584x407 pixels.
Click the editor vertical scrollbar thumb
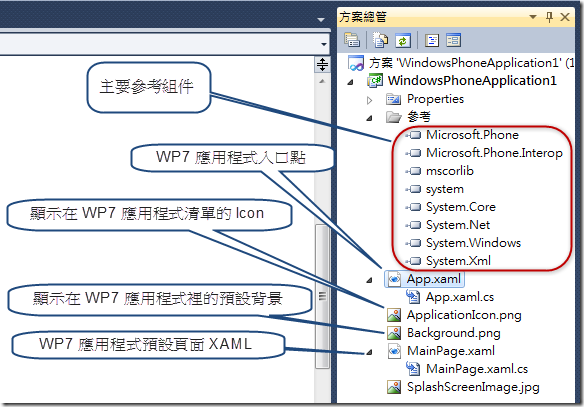click(x=322, y=296)
